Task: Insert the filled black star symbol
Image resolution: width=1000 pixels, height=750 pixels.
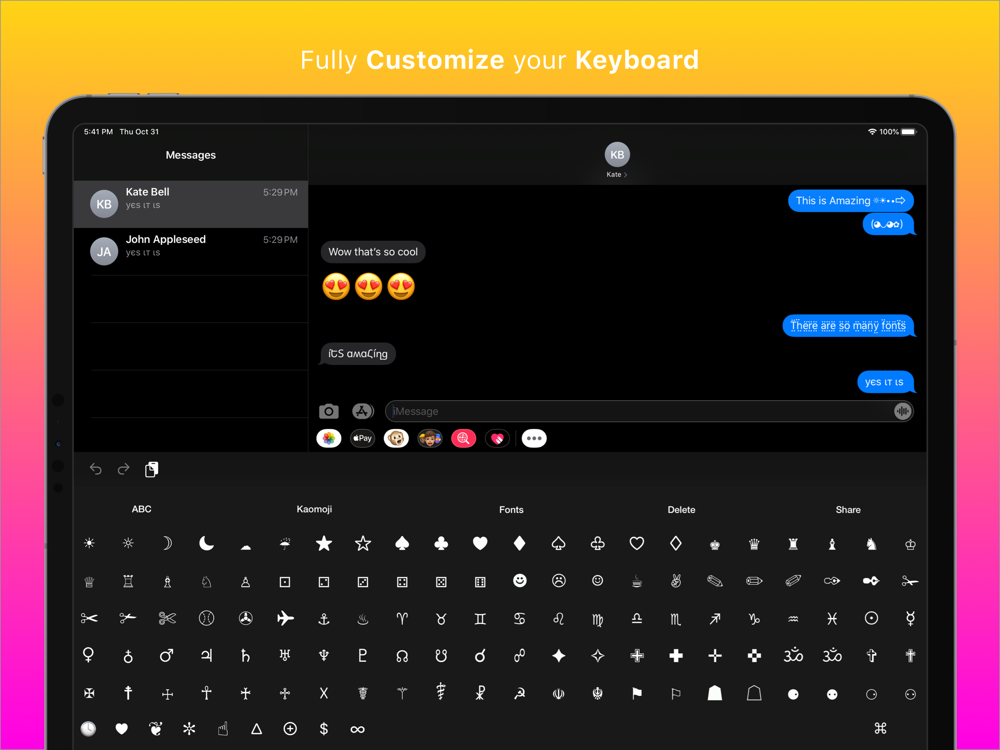Action: (324, 543)
